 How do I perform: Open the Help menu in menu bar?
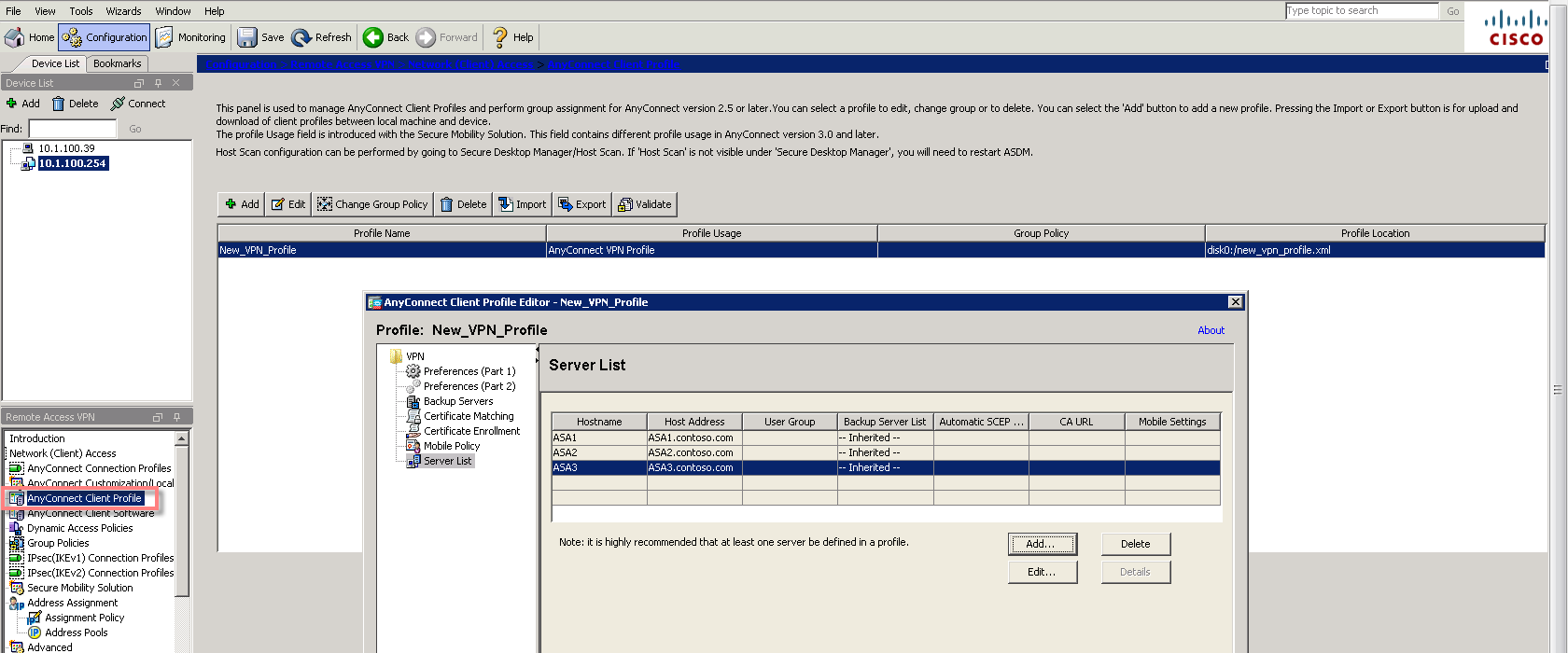click(215, 11)
